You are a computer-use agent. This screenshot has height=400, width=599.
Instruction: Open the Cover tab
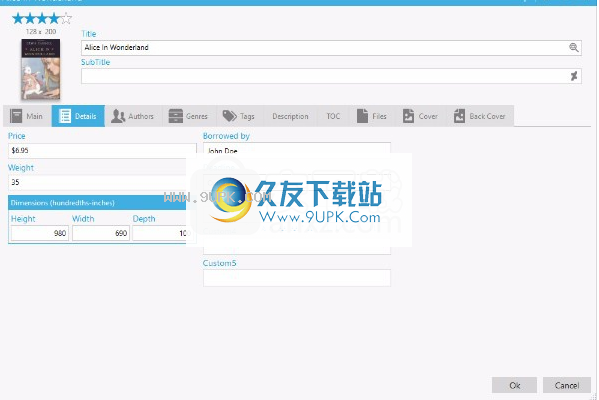tap(421, 116)
